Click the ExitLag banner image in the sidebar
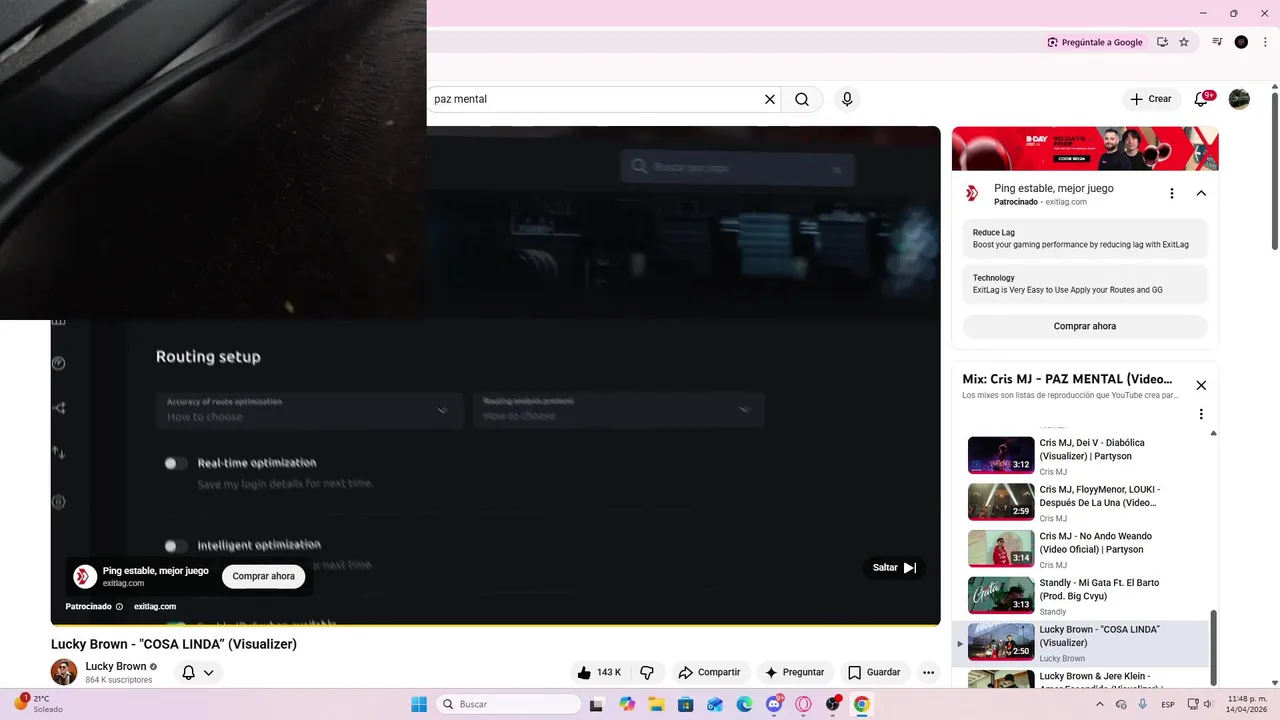Screen dimensions: 1280x720 [1085, 148]
